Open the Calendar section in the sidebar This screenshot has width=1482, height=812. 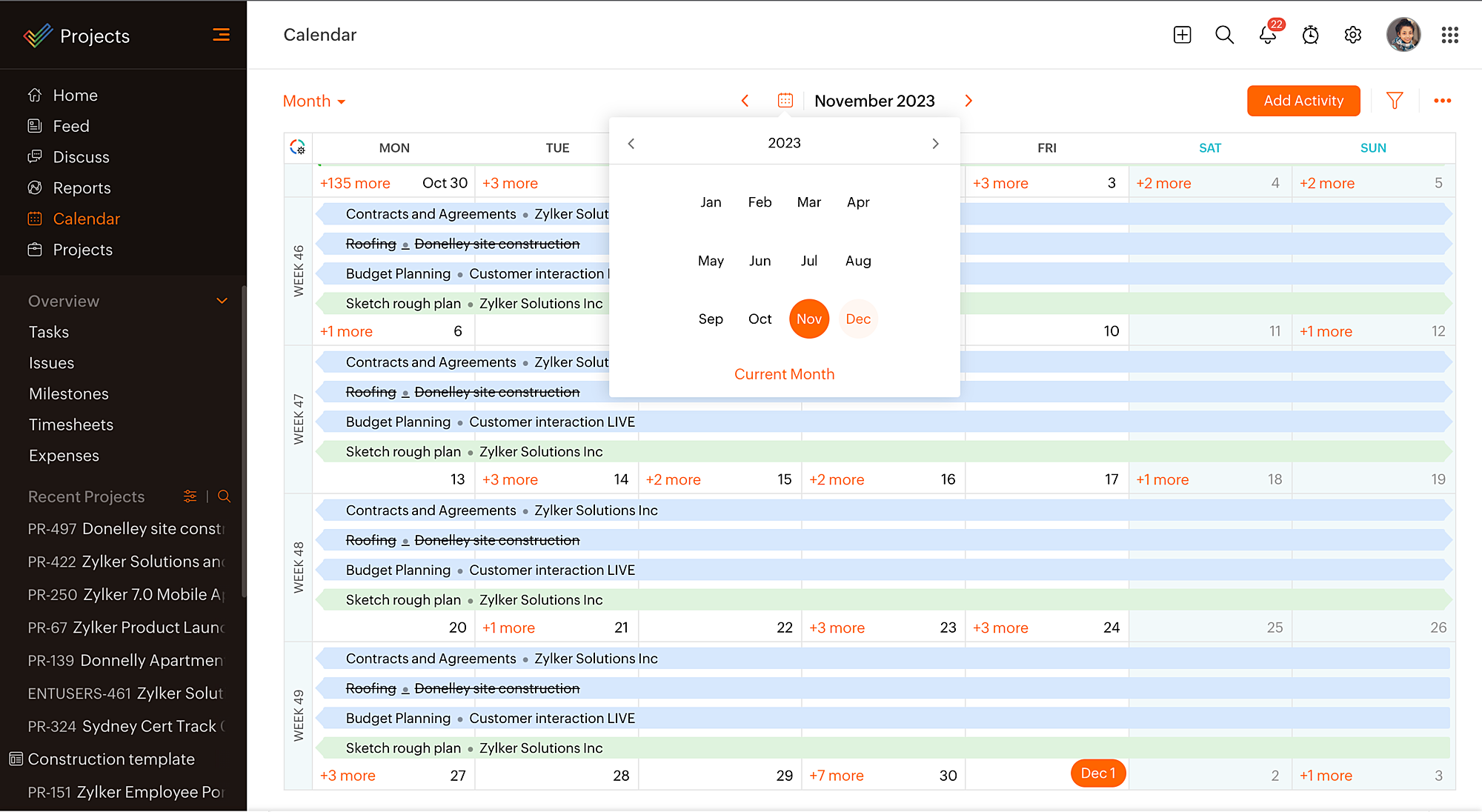[86, 218]
